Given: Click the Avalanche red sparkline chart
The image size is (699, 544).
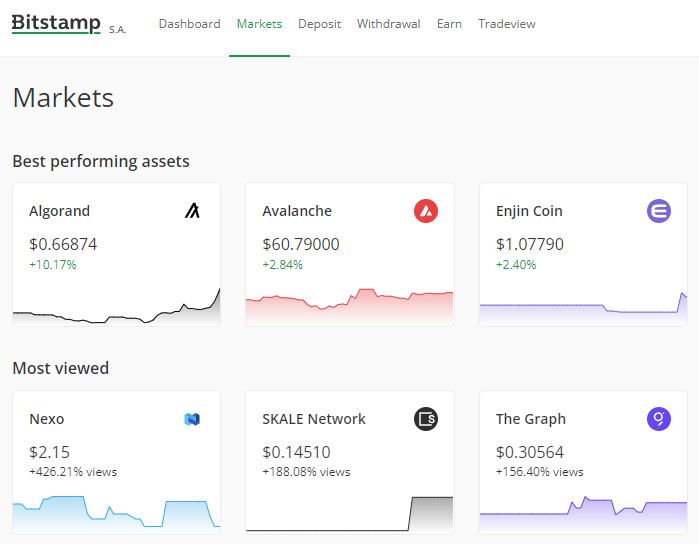Looking at the screenshot, I should point(350,308).
